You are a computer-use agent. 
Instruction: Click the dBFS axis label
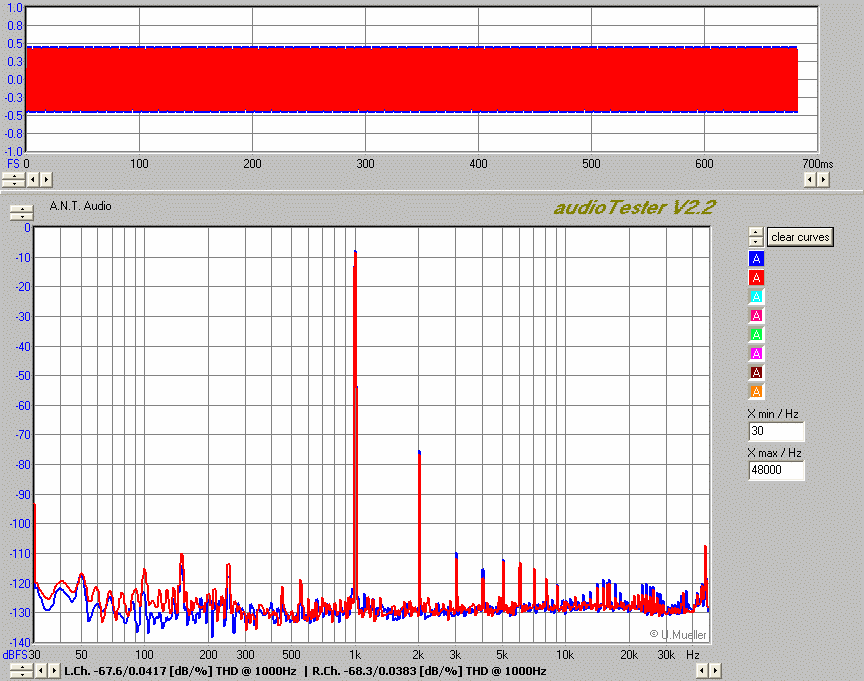pyautogui.click(x=15, y=655)
